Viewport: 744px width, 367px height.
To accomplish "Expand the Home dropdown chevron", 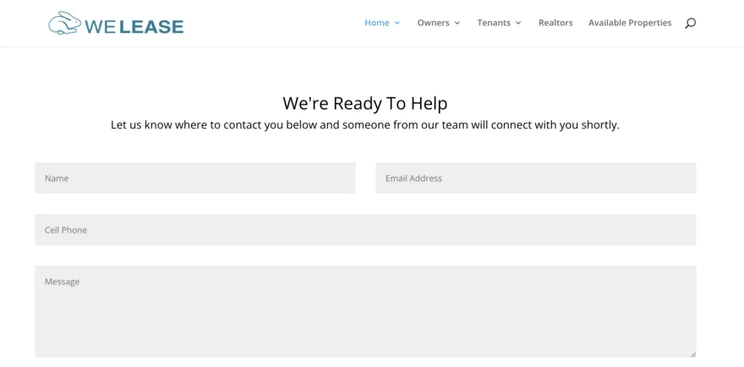I will [x=397, y=23].
